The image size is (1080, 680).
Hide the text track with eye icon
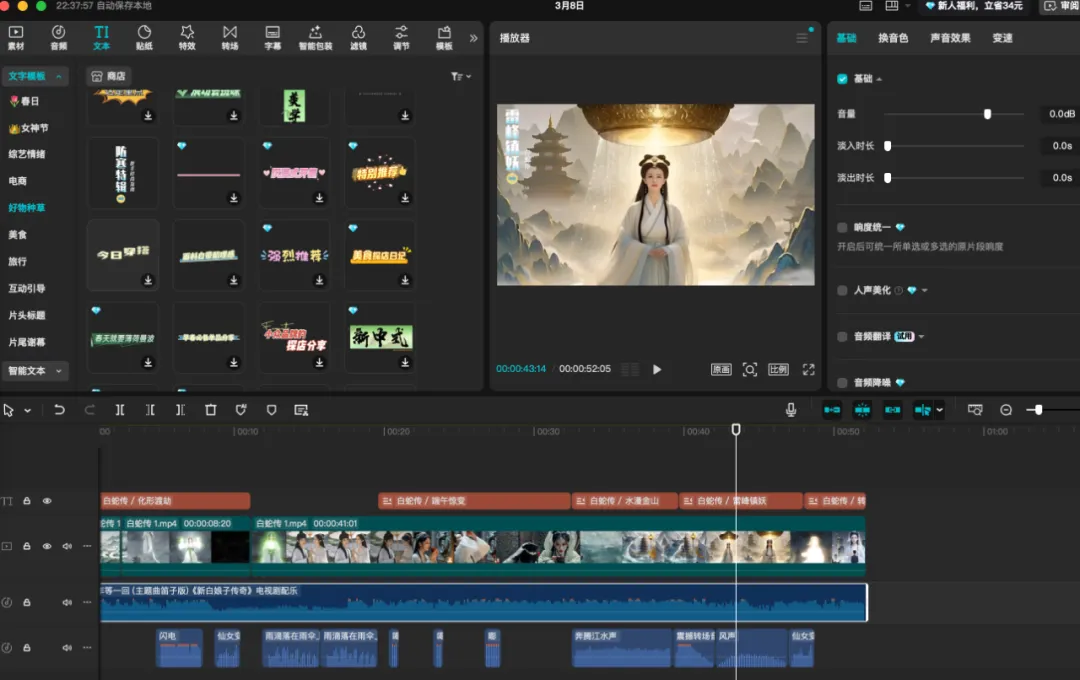tap(47, 501)
